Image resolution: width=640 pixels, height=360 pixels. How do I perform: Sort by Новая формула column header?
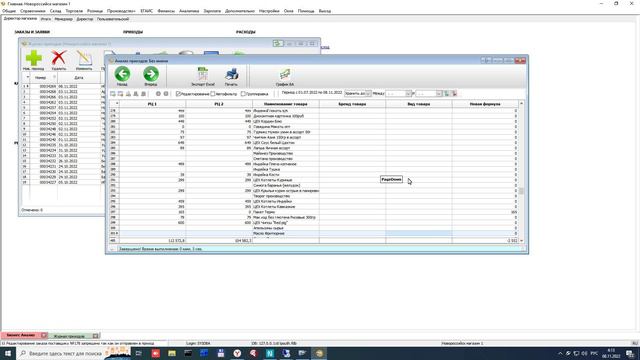(485, 104)
